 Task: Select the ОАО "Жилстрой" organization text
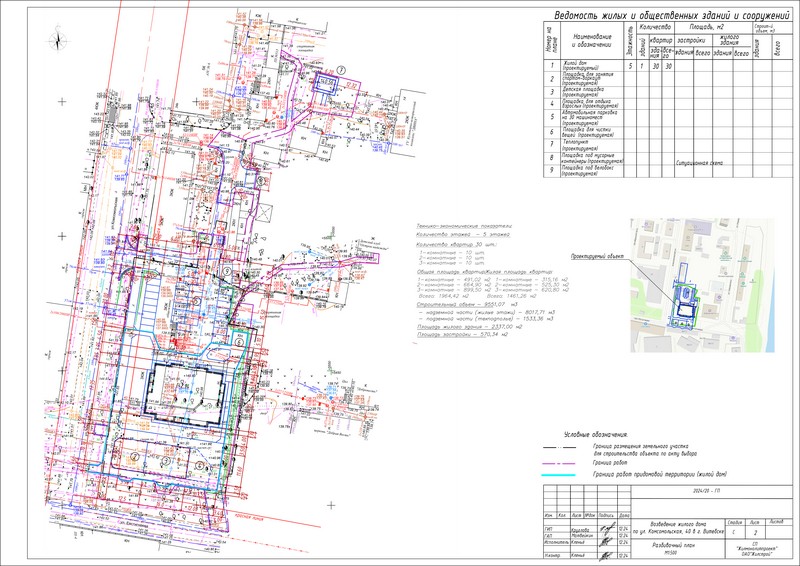tap(757, 554)
